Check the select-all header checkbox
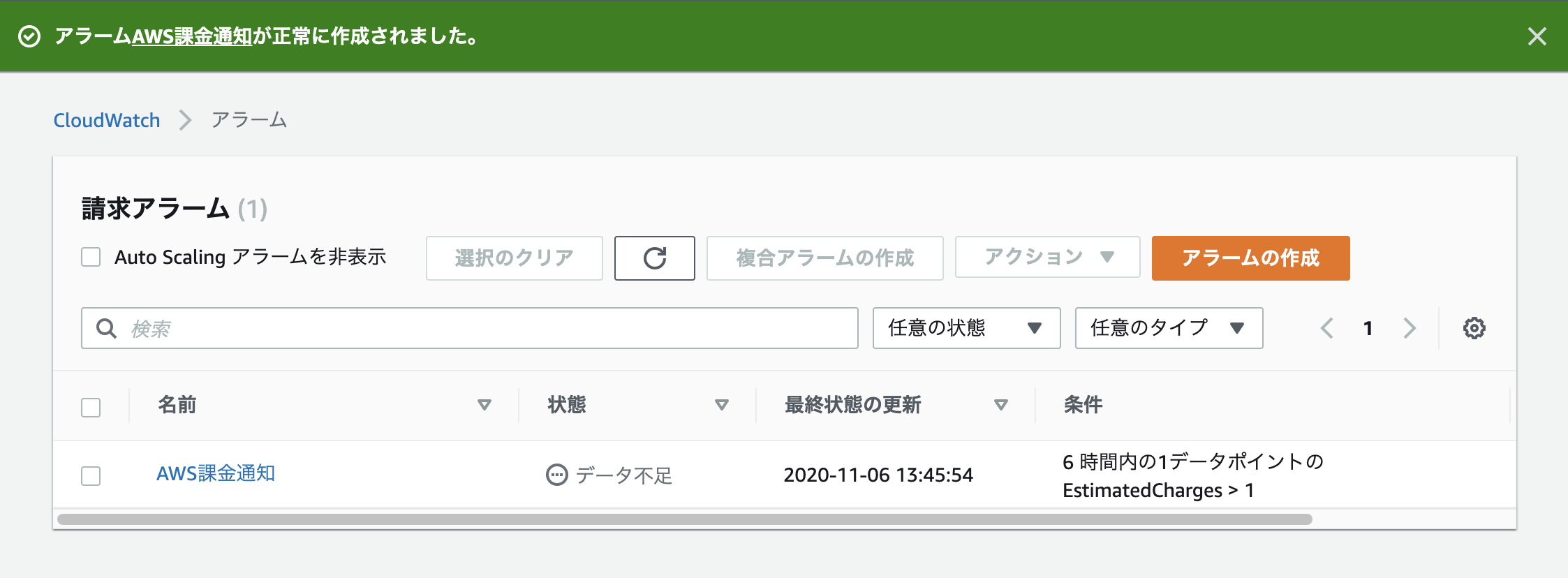The image size is (1568, 578). (x=91, y=407)
